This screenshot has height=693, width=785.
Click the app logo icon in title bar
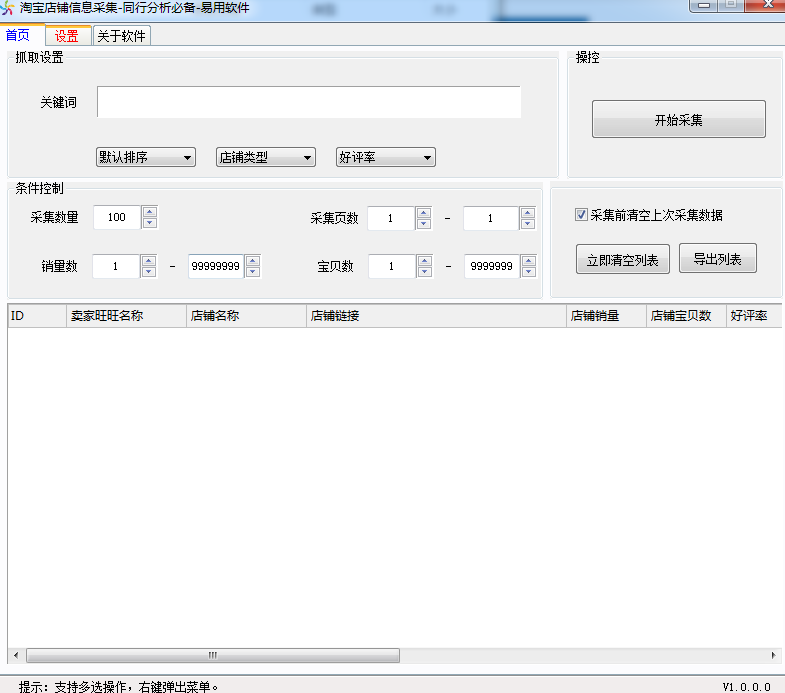click(7, 8)
